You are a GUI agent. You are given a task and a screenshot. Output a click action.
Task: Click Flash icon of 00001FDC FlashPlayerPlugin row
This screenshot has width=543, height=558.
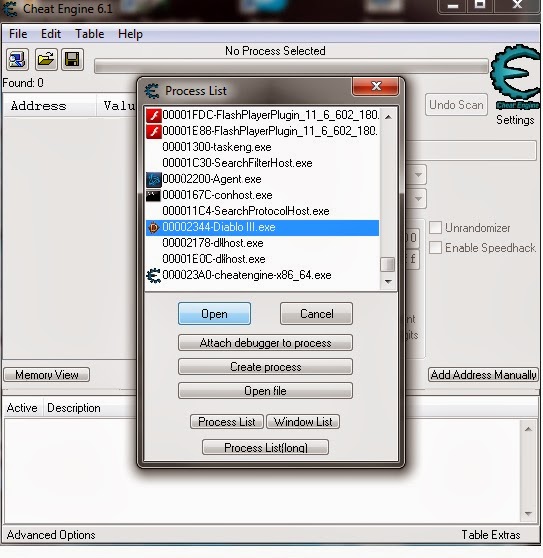tap(154, 115)
